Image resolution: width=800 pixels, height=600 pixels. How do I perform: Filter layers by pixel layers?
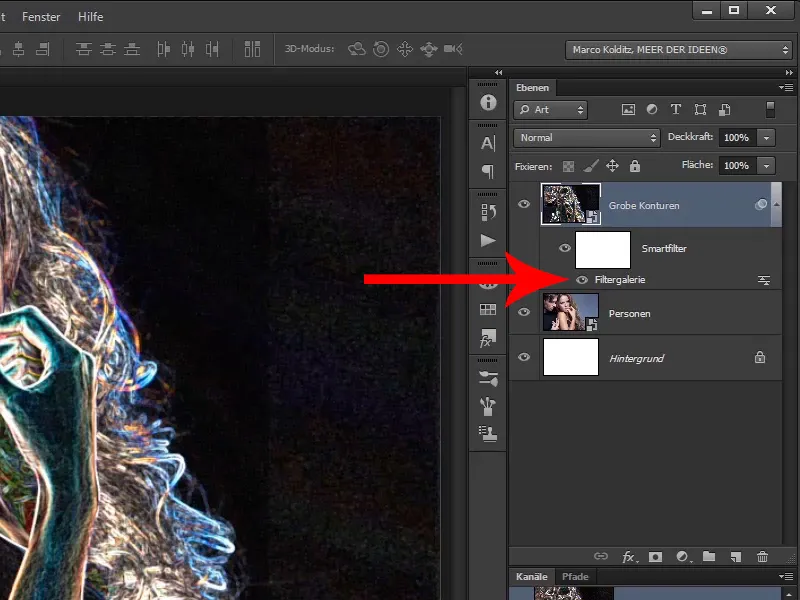point(628,110)
